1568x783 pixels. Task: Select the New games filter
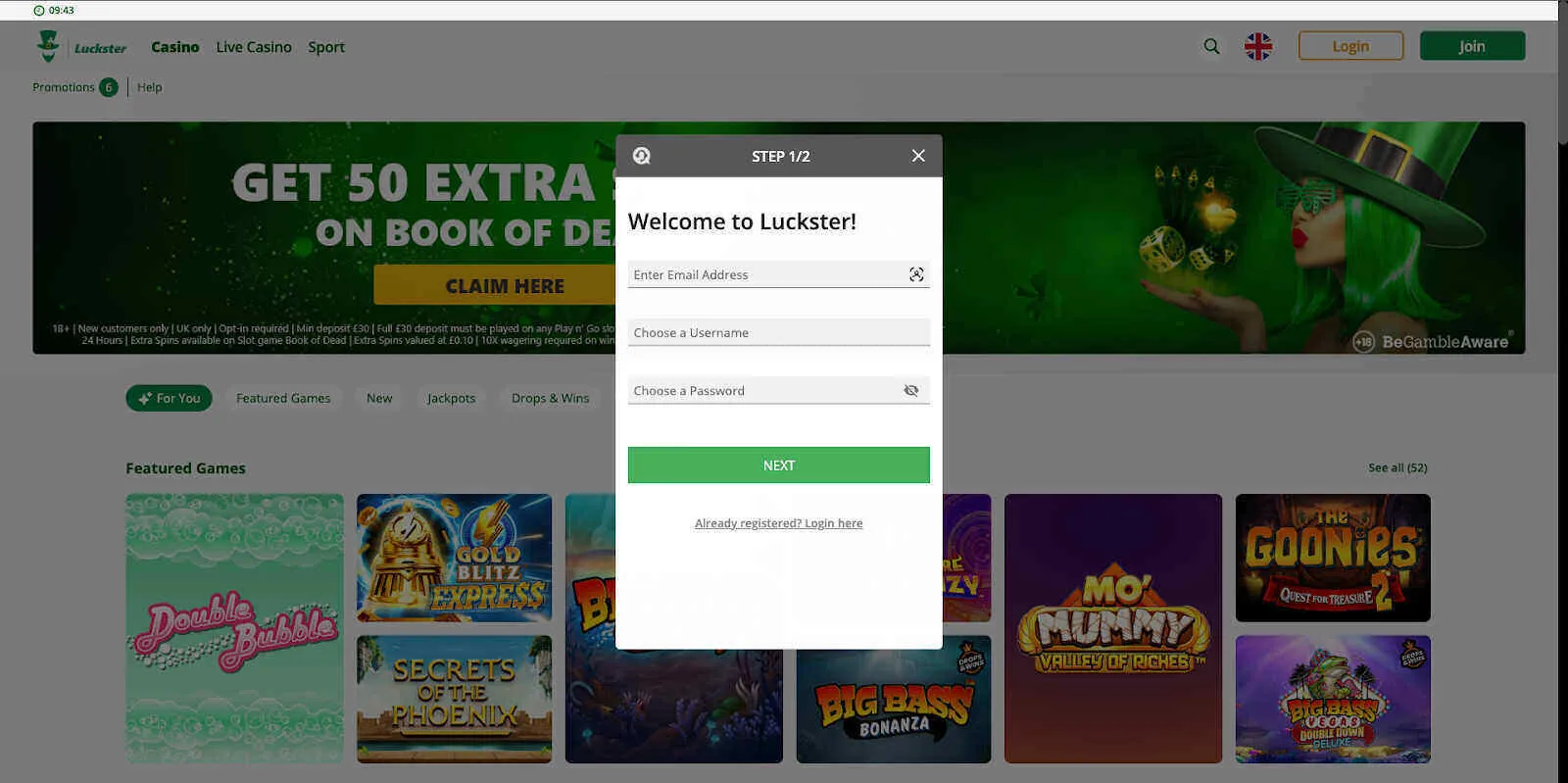click(379, 398)
